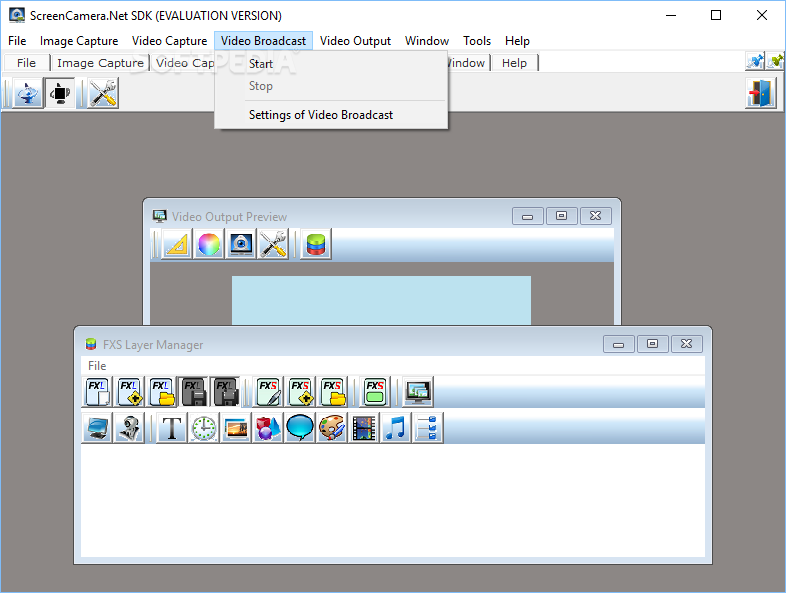Select the Help tab in second row
The width and height of the screenshot is (786, 593).
pos(514,63)
